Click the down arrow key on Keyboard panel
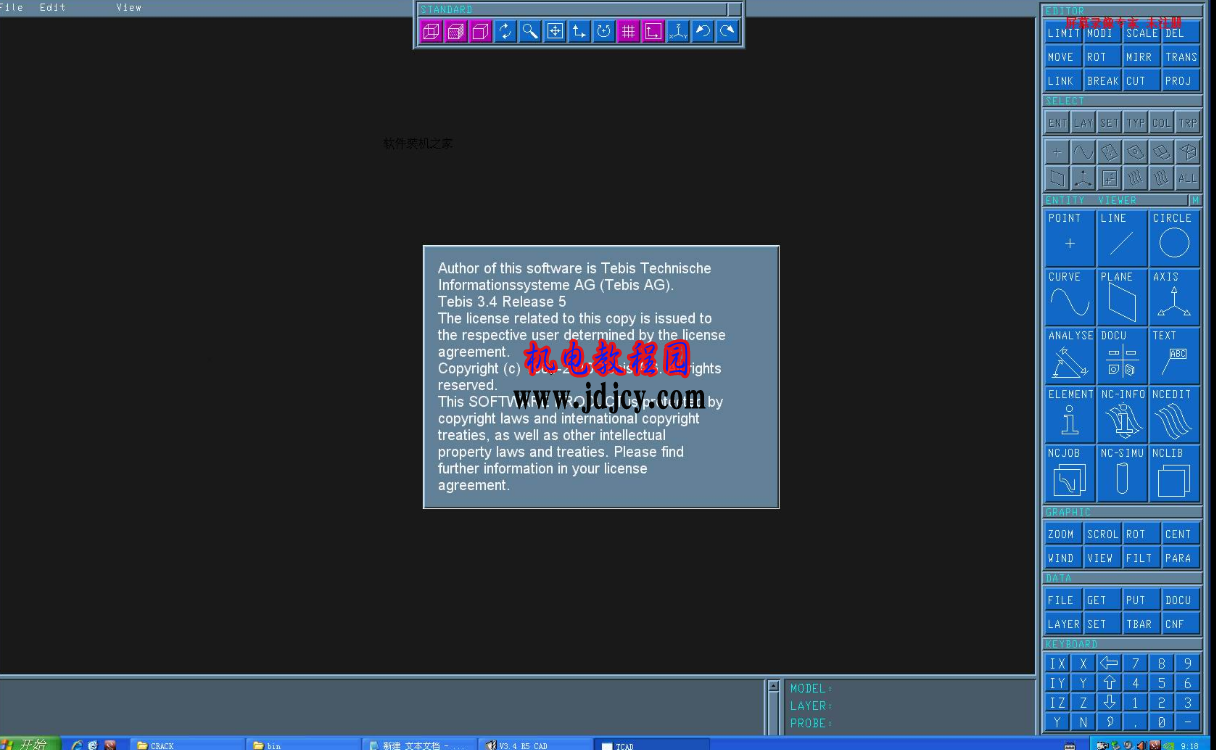This screenshot has height=750, width=1216. point(1109,703)
